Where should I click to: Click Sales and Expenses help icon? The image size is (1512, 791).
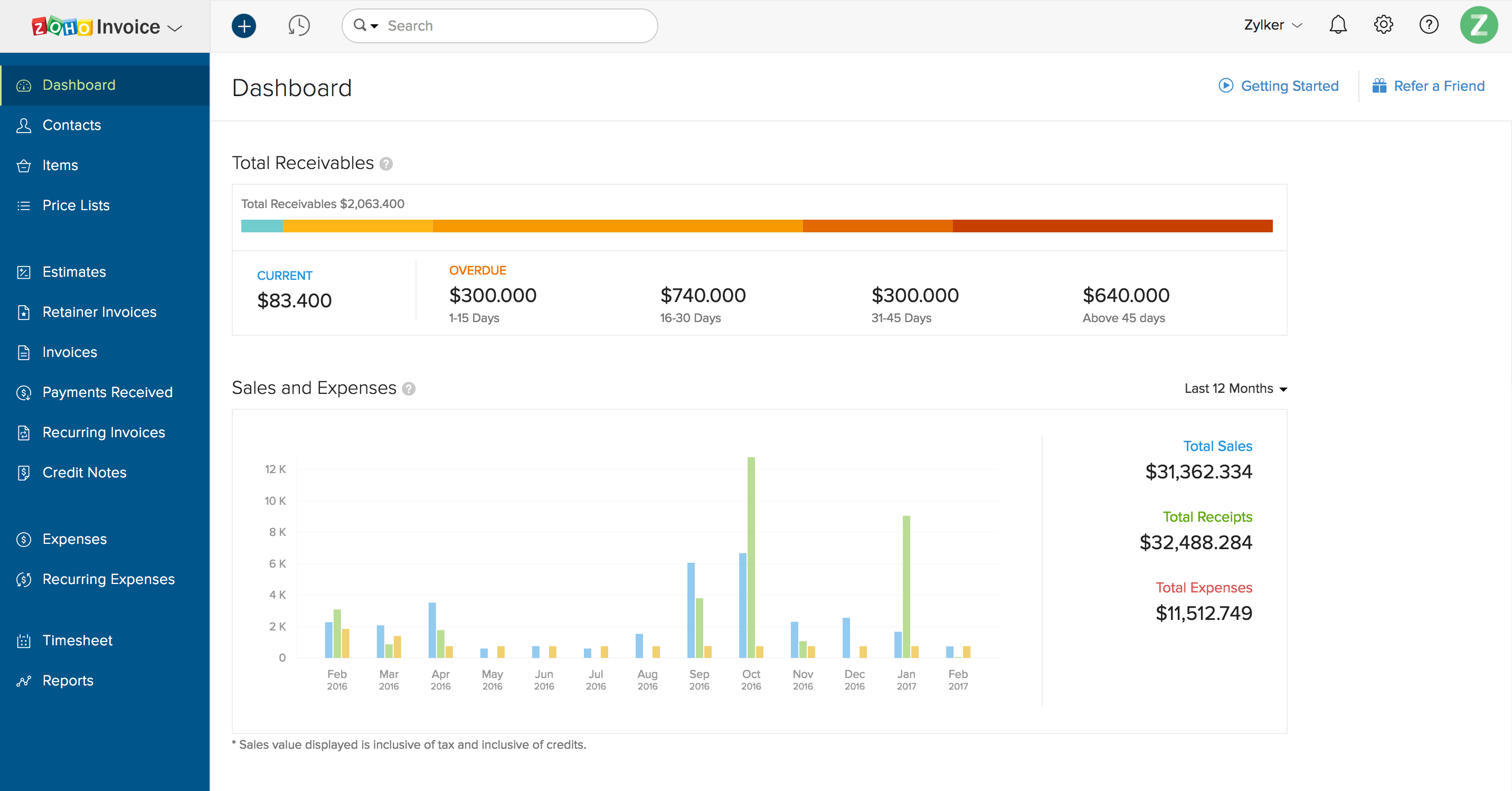[x=409, y=389]
